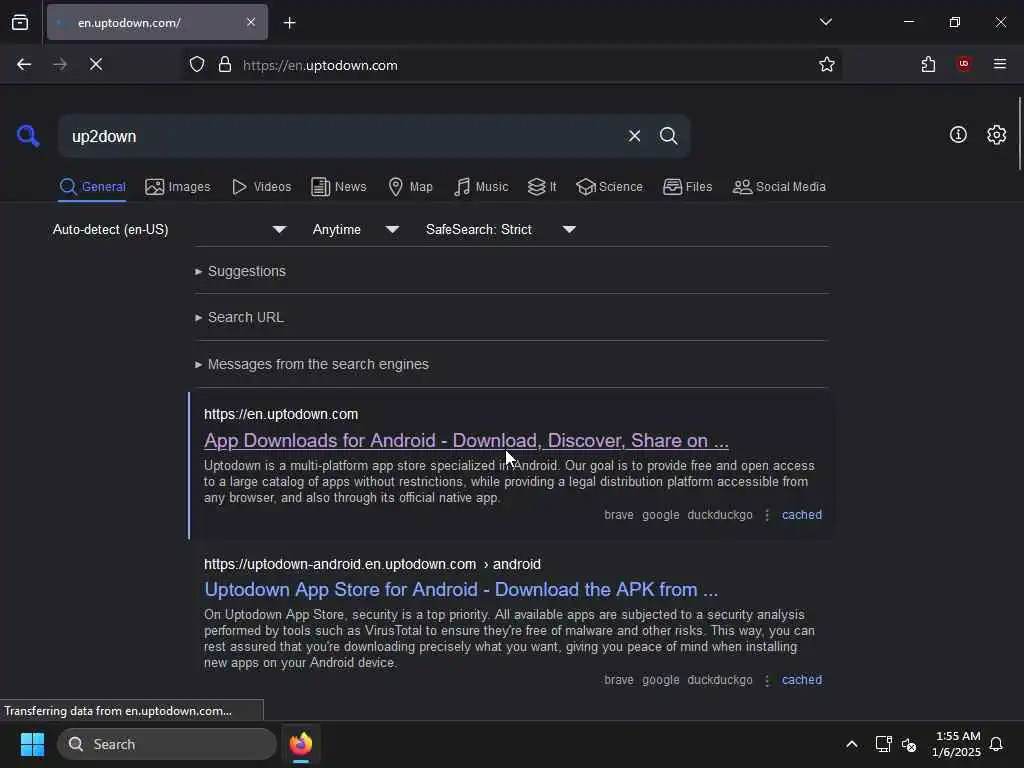Switch to Map search tab
The image size is (1024, 768).
(410, 187)
